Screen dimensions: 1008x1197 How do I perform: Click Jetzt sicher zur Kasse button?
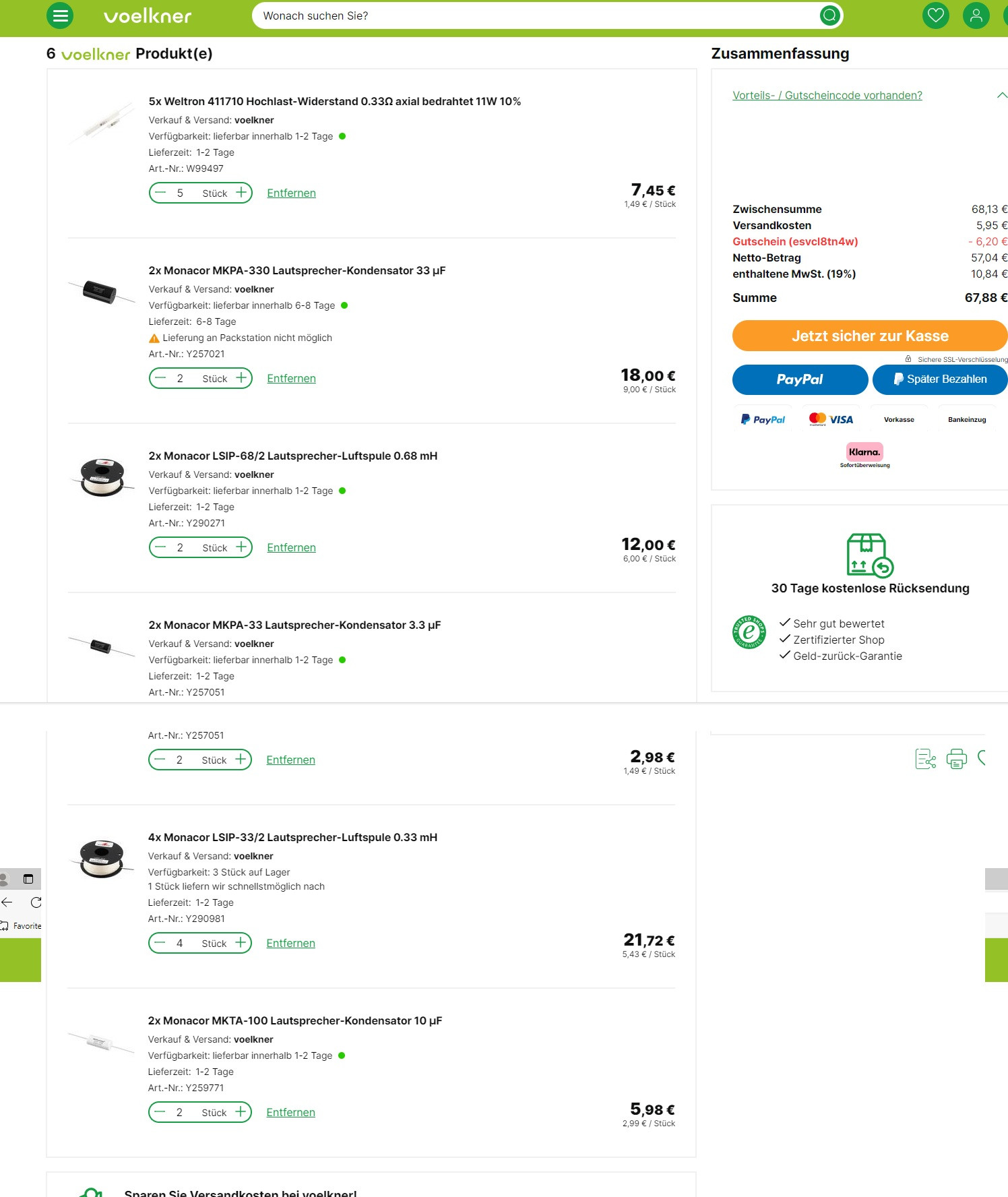point(869,336)
